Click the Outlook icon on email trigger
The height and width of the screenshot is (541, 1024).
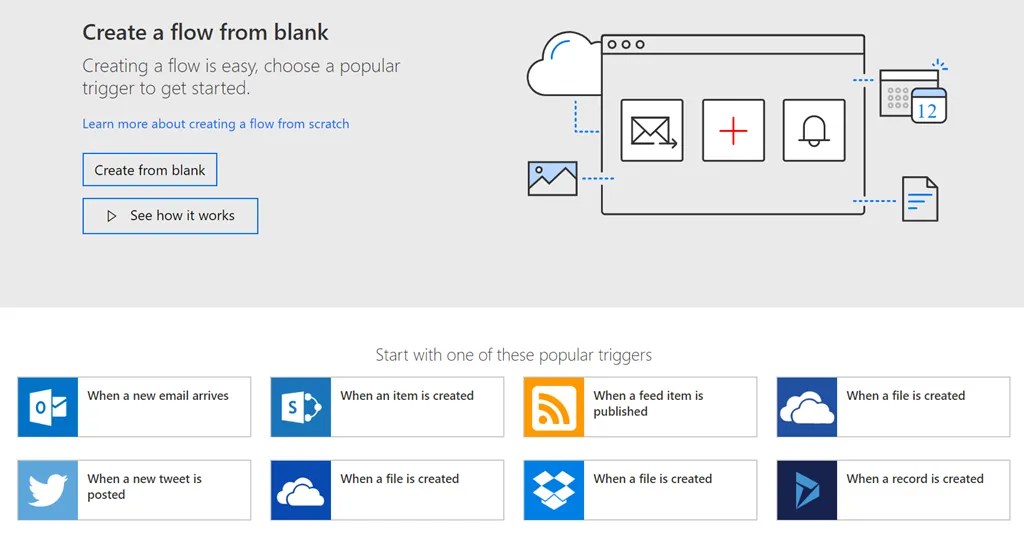click(x=48, y=406)
